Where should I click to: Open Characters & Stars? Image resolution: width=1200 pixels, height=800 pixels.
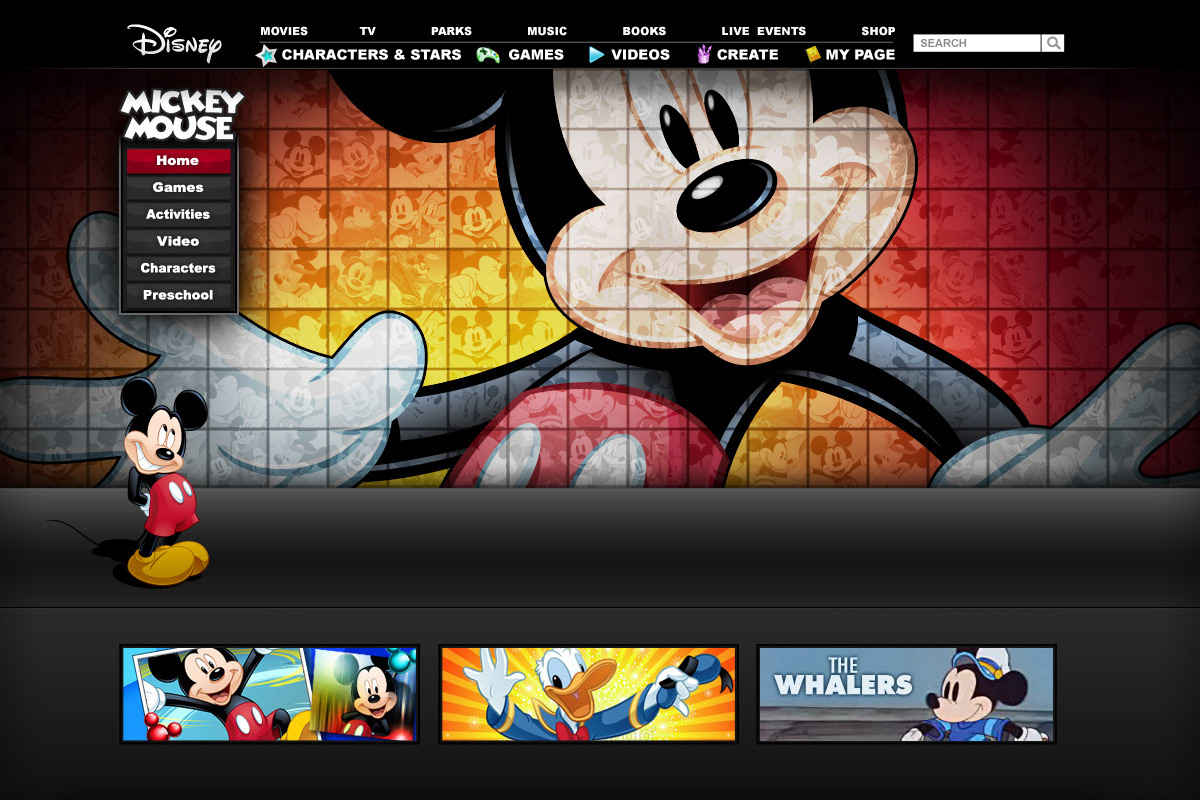point(371,55)
